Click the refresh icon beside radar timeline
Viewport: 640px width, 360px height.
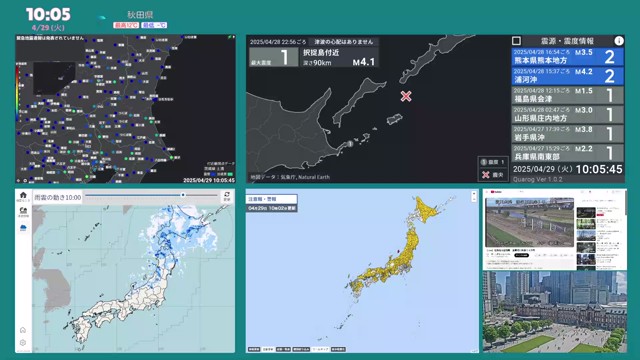point(227,195)
